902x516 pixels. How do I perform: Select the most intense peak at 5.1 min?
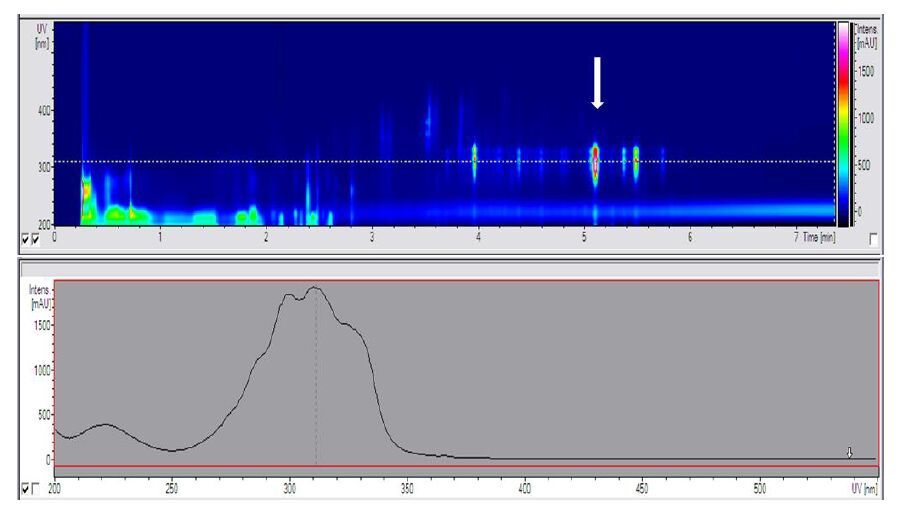pos(595,162)
